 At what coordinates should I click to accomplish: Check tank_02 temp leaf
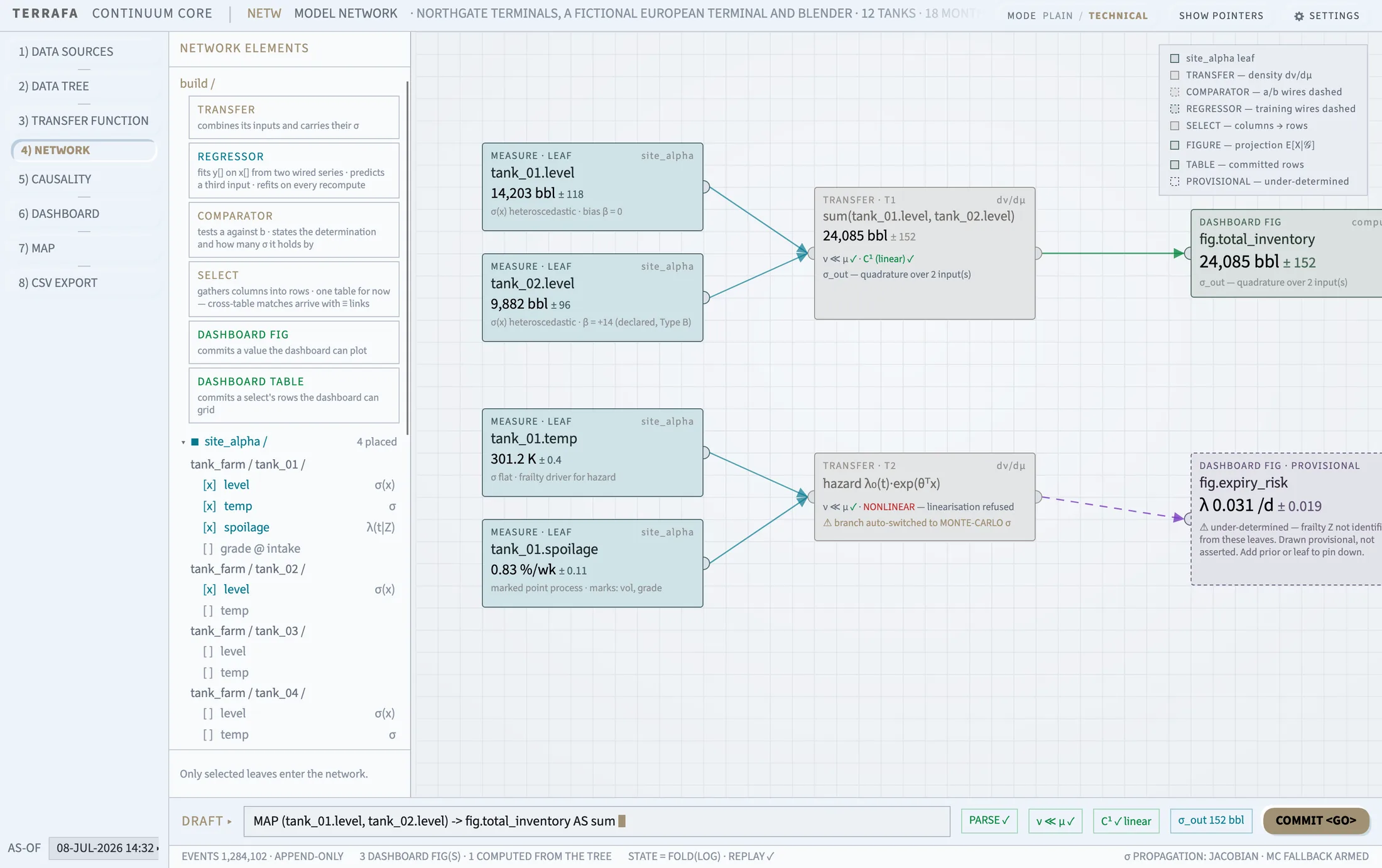point(208,611)
